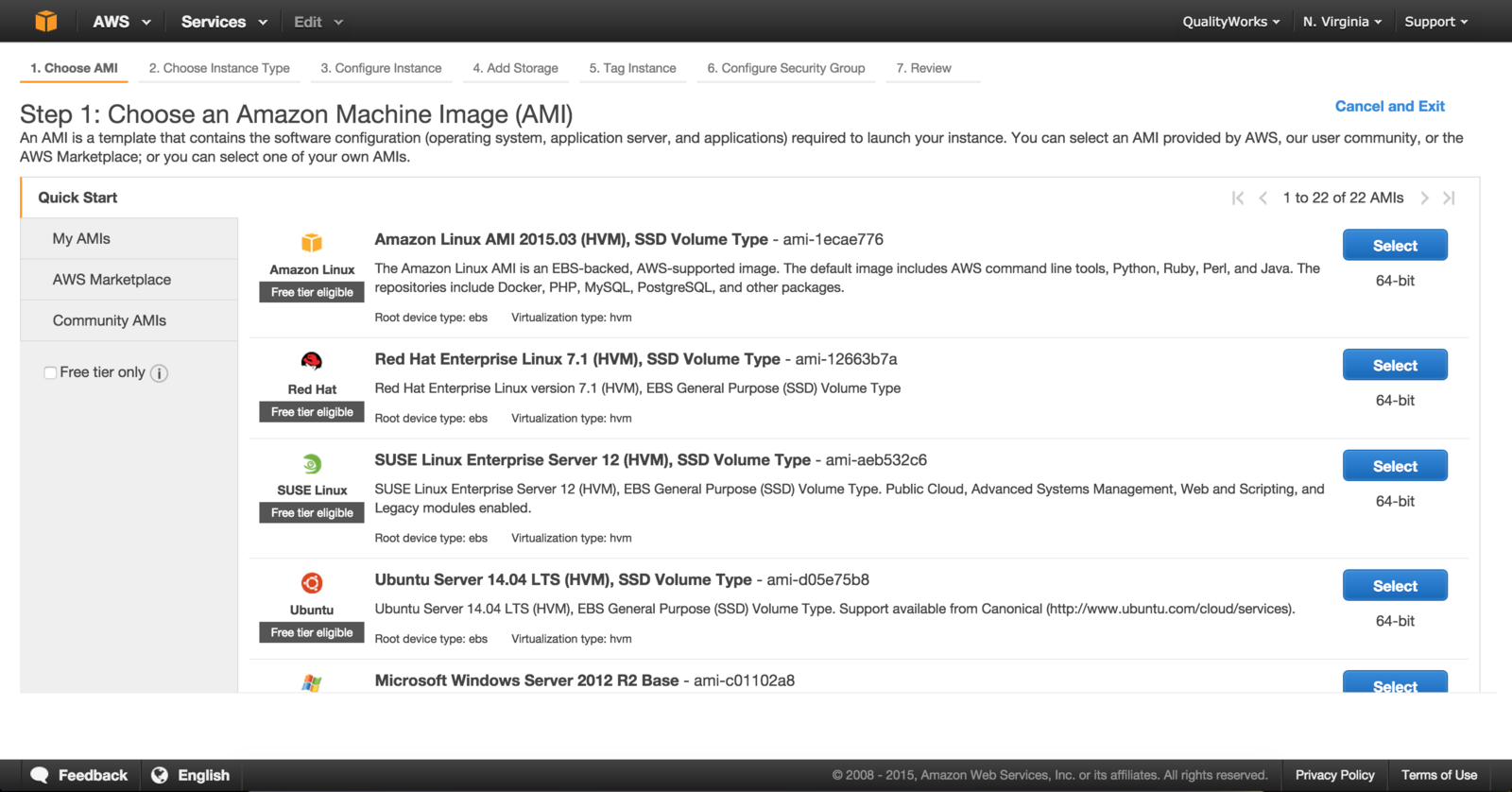Open the QualityWorks account dropdown
1512x792 pixels.
tap(1231, 22)
